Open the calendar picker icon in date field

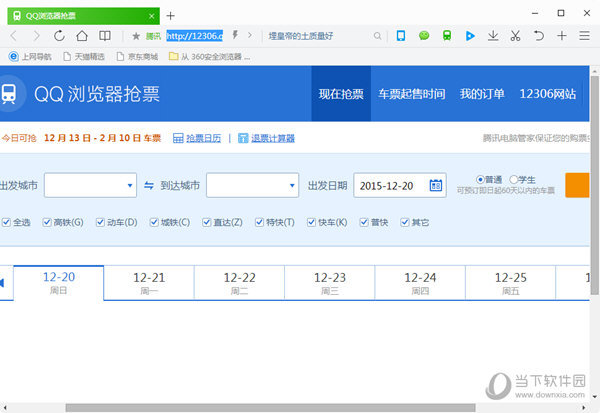[435, 185]
